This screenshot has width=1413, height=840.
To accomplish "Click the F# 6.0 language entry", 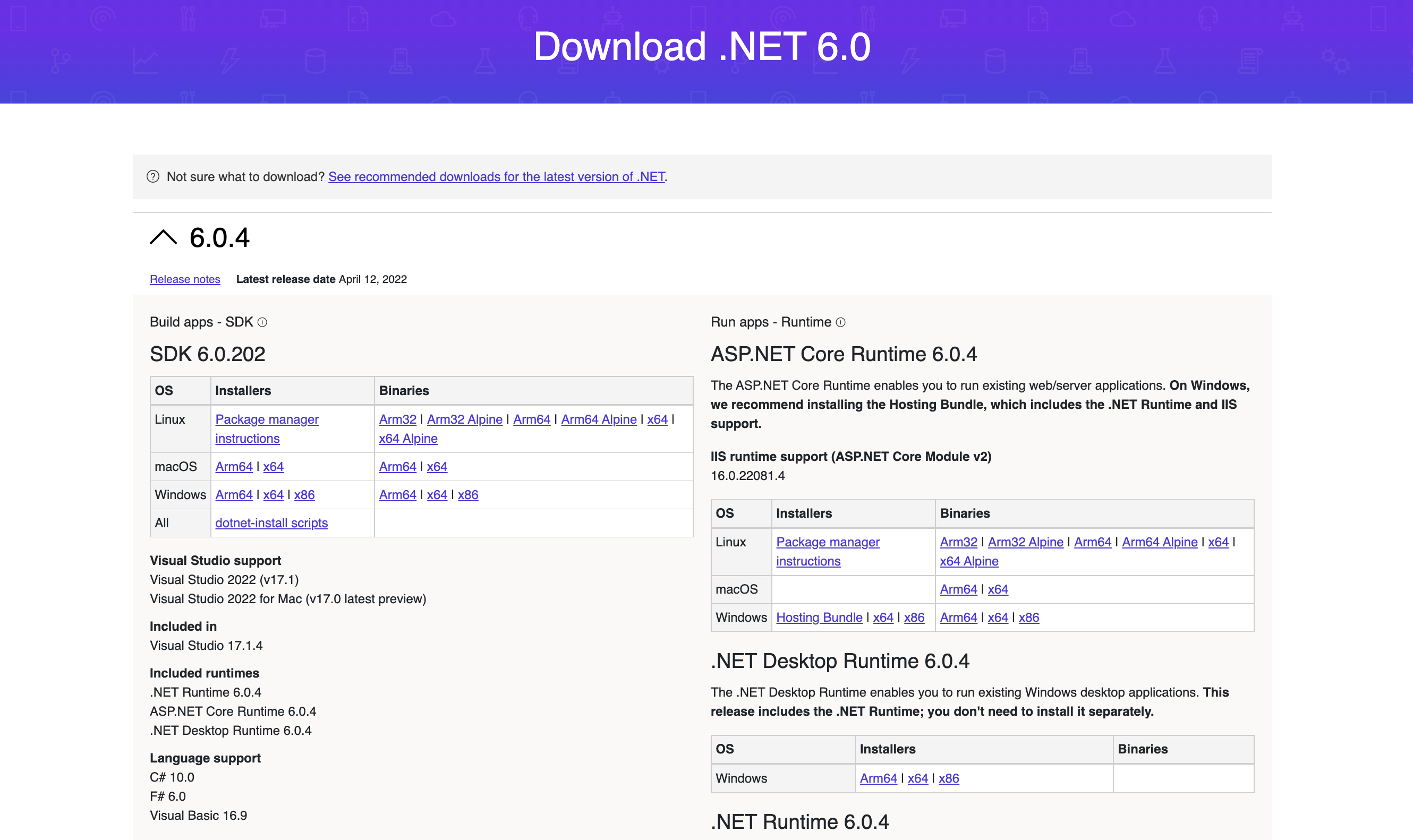I will click(x=167, y=796).
